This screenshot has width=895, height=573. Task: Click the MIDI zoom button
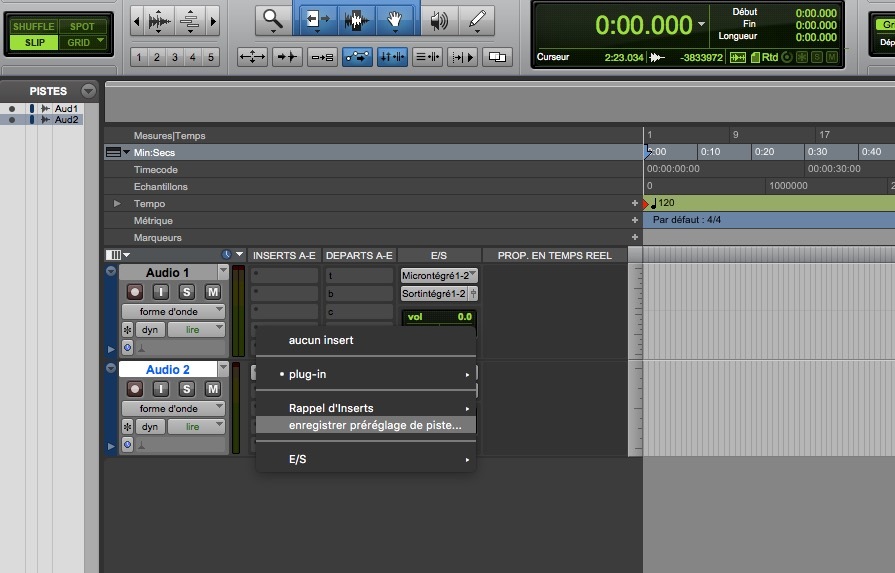point(190,22)
